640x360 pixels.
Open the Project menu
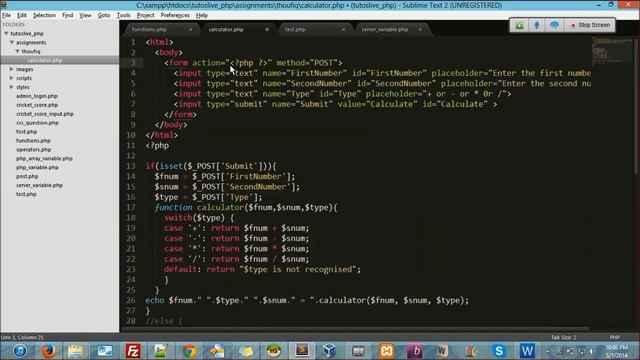(145, 15)
